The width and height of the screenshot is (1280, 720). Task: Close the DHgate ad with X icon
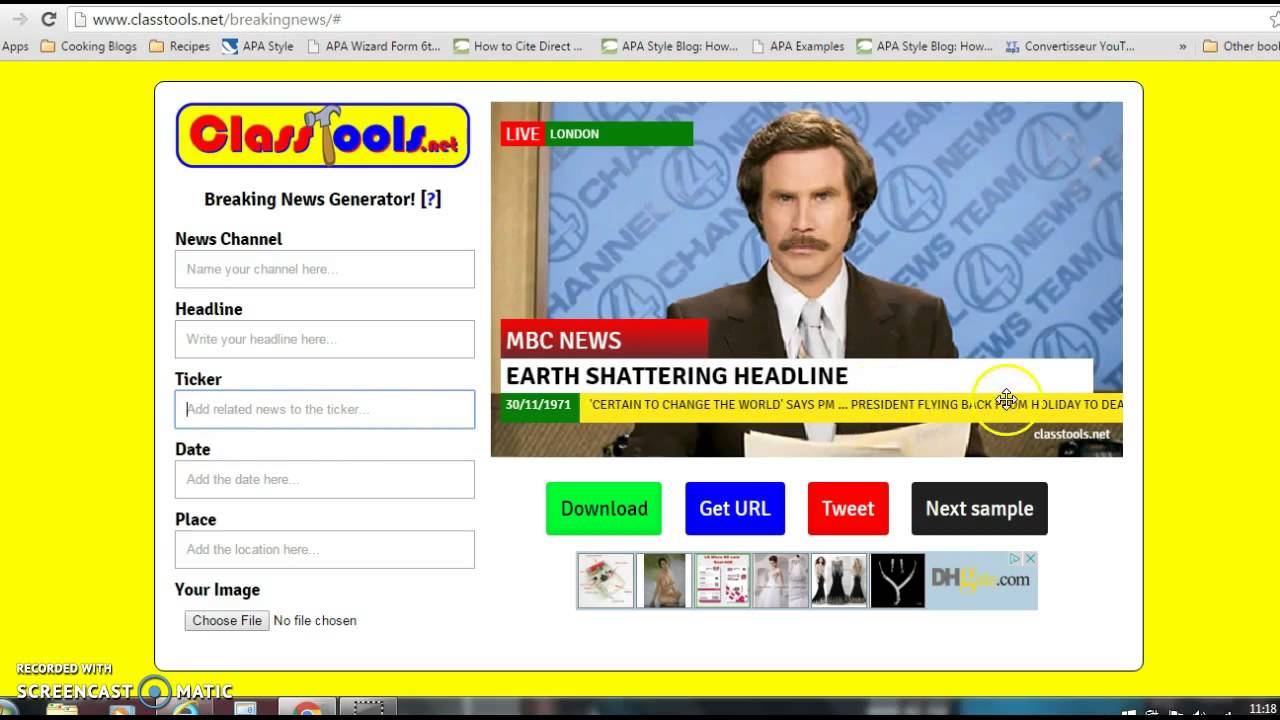click(1030, 559)
